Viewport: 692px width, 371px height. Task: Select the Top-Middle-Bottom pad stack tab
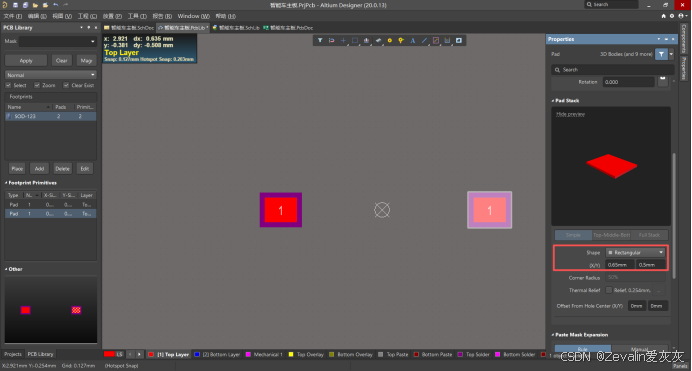611,235
